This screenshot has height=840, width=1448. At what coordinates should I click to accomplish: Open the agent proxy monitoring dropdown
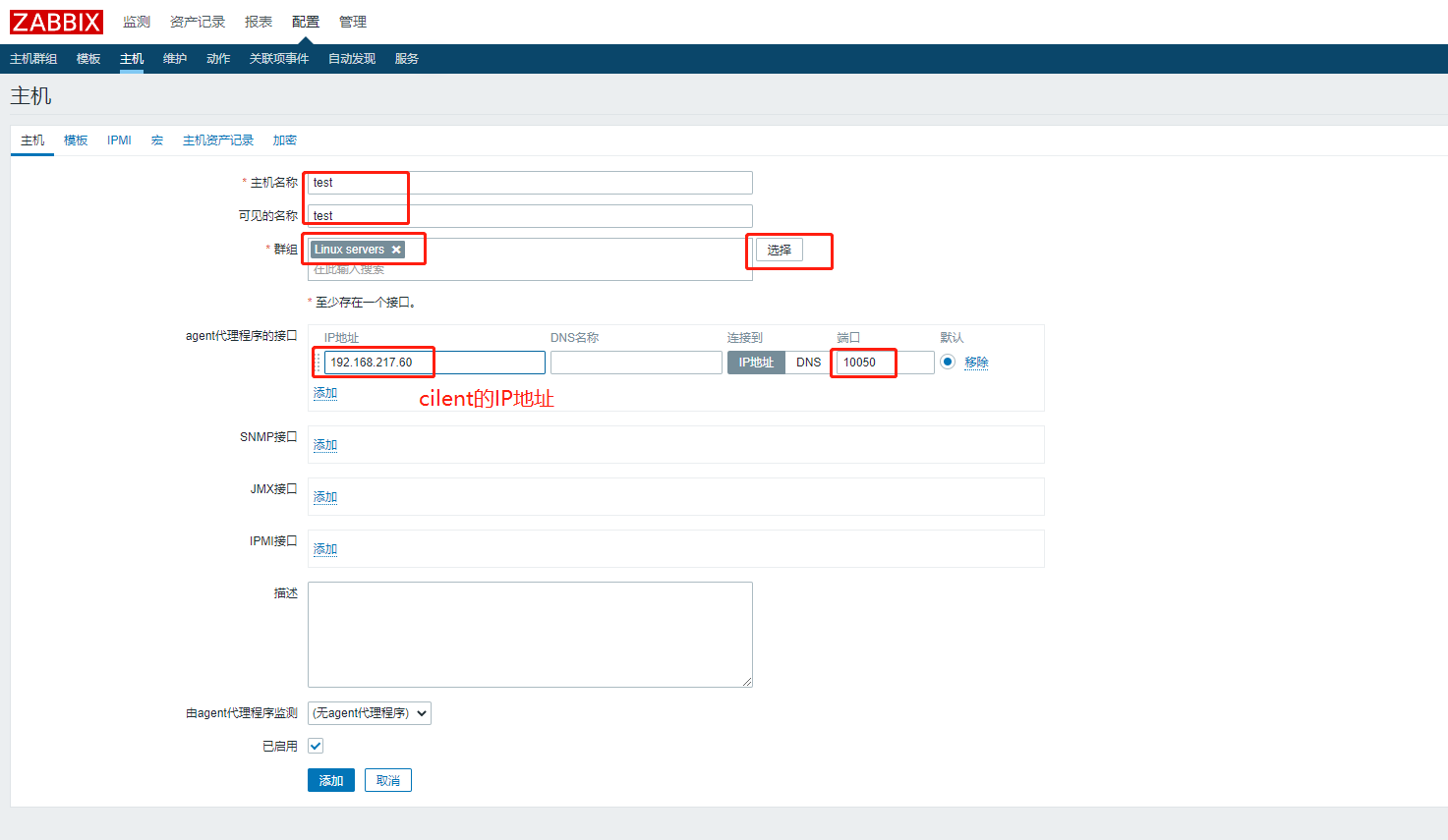pos(370,713)
